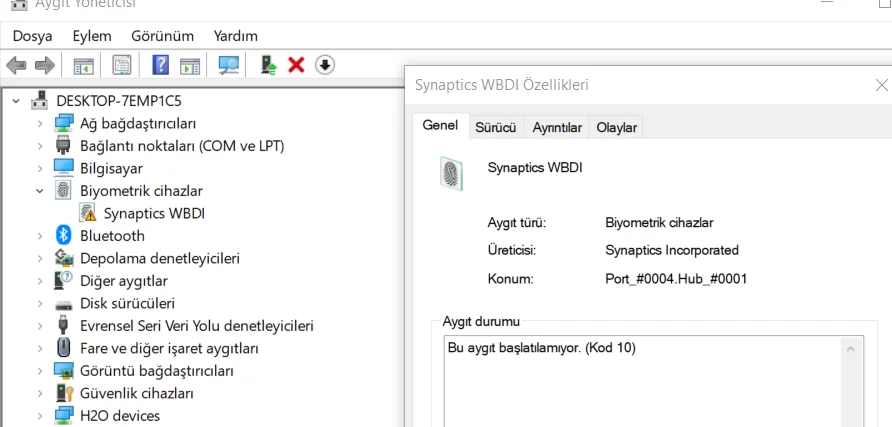The width and height of the screenshot is (892, 427).
Task: Click the Aygıt durumu scrollbar up arrow
Action: [850, 349]
